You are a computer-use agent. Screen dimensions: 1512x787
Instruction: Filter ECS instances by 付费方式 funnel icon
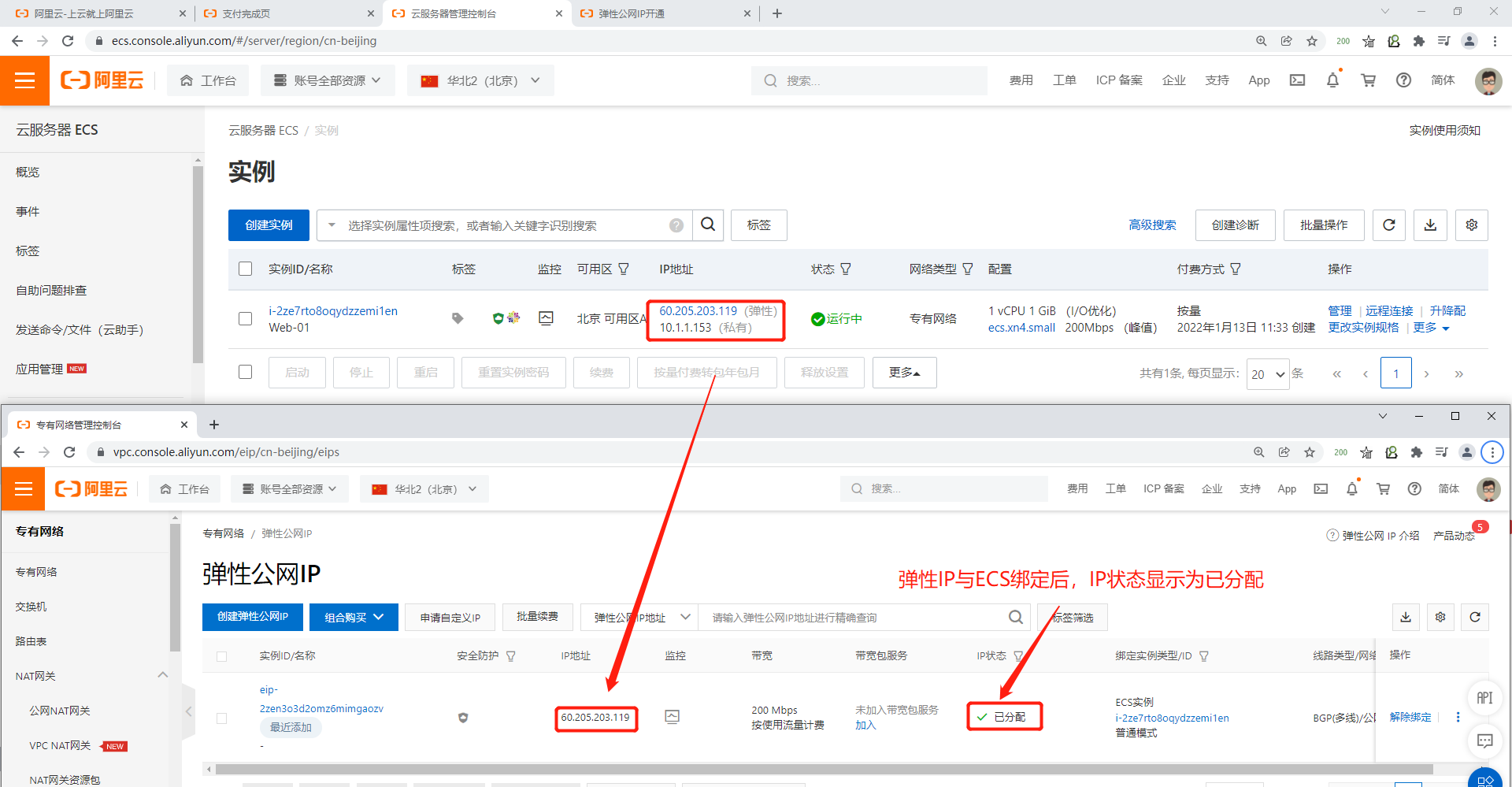[x=1236, y=269]
